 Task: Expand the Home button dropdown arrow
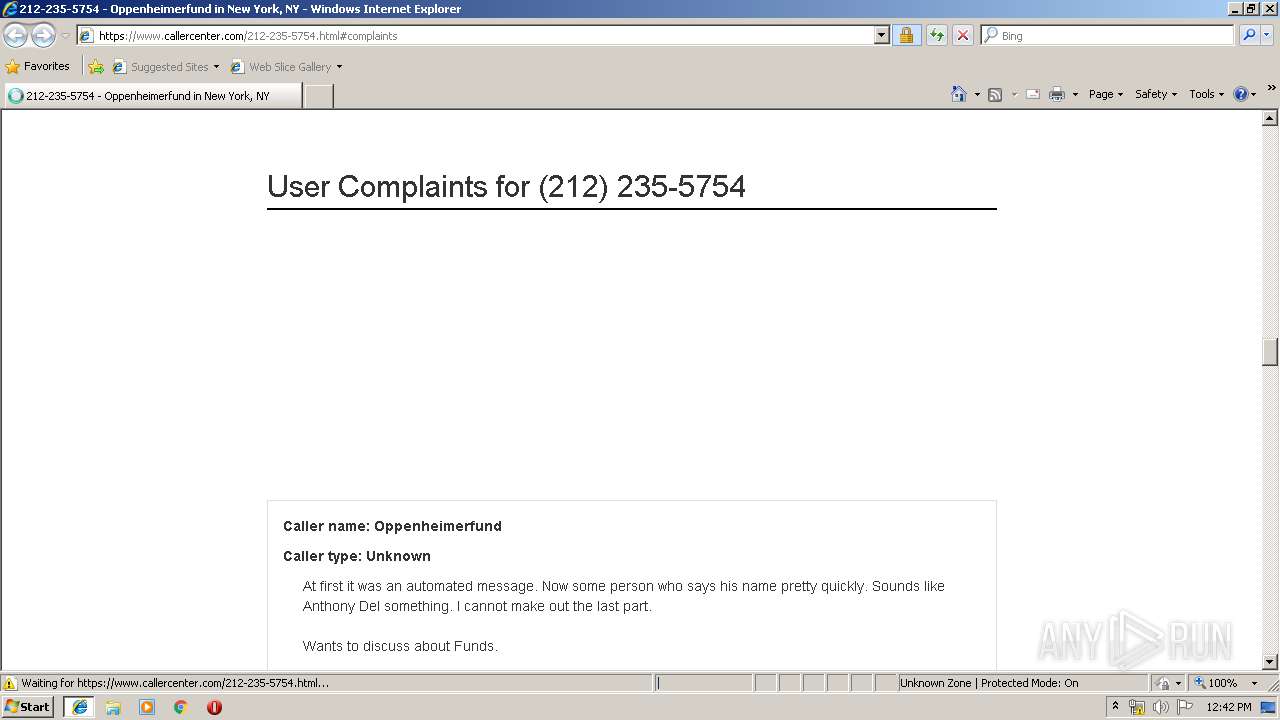coord(977,94)
